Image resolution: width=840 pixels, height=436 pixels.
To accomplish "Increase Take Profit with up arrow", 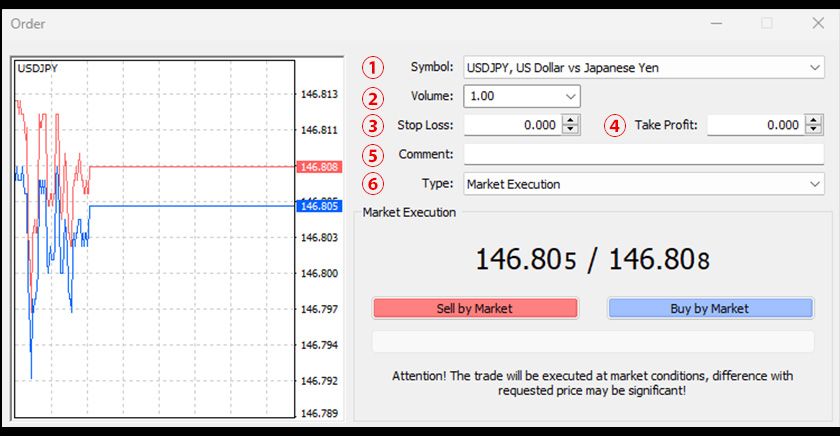I will click(814, 120).
